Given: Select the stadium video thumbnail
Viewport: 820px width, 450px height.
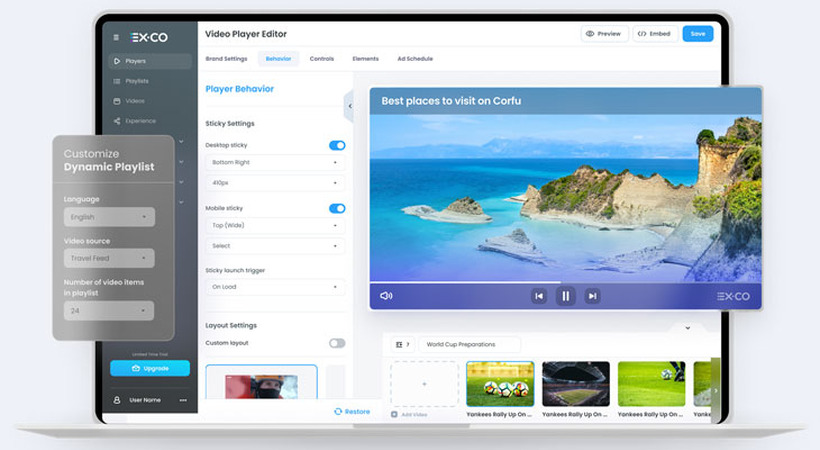Looking at the screenshot, I should [x=576, y=384].
